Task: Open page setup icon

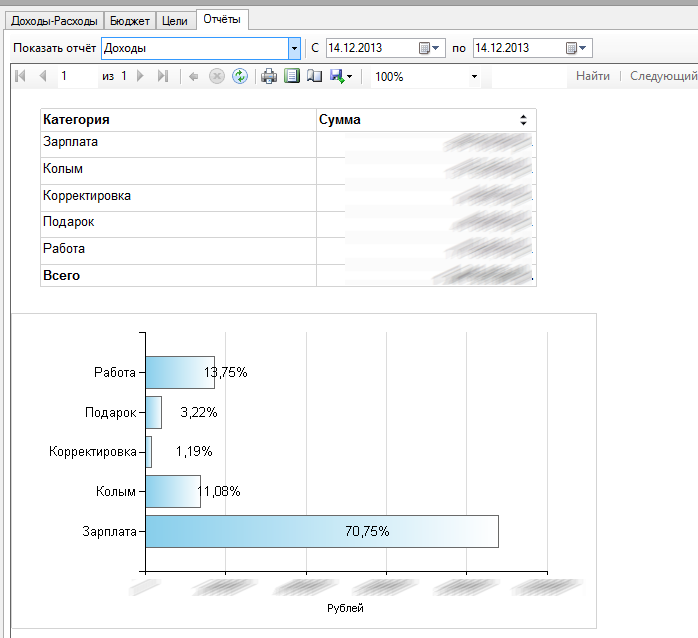Action: (x=313, y=76)
